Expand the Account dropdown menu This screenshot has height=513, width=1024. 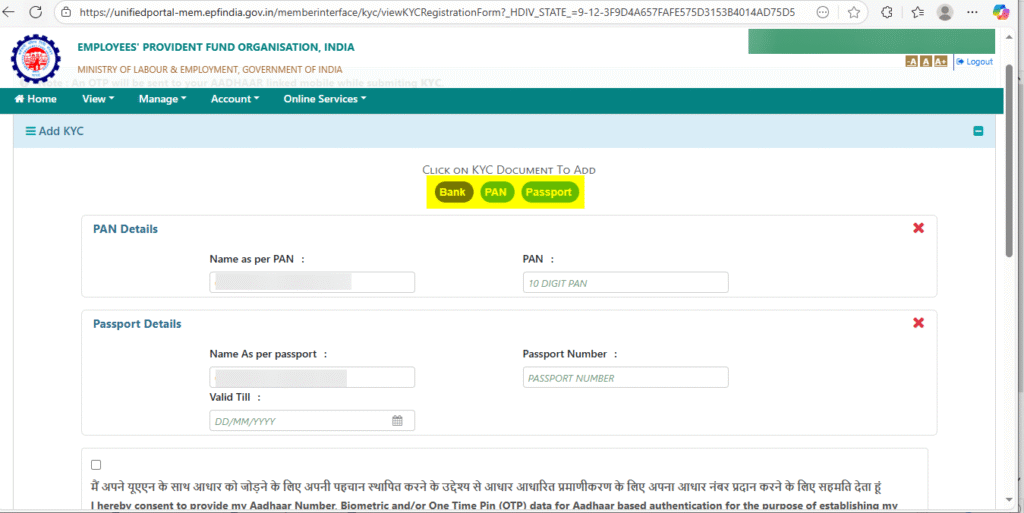[x=234, y=99]
